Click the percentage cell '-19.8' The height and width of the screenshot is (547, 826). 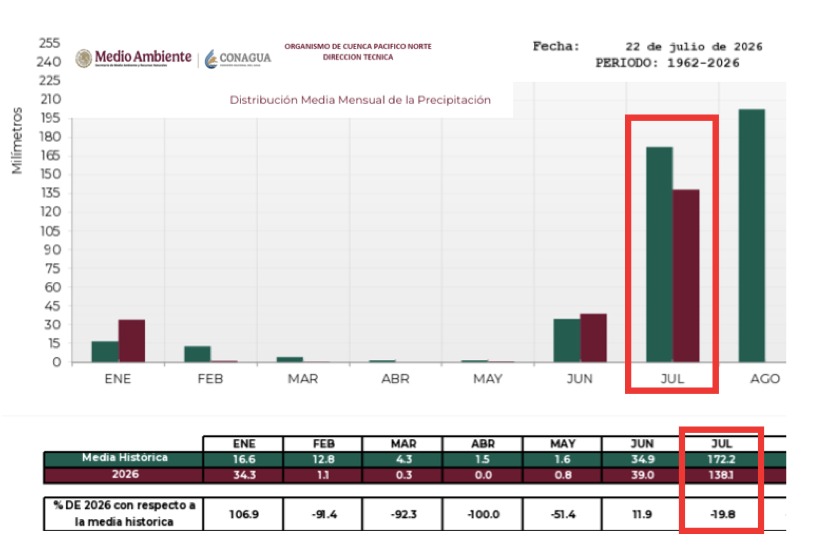click(722, 514)
